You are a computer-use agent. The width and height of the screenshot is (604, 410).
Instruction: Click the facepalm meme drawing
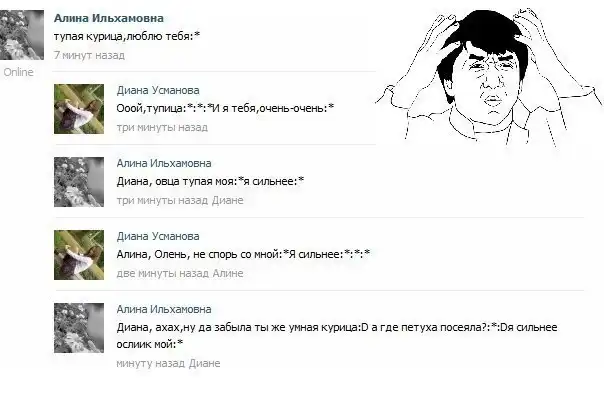[x=489, y=77]
